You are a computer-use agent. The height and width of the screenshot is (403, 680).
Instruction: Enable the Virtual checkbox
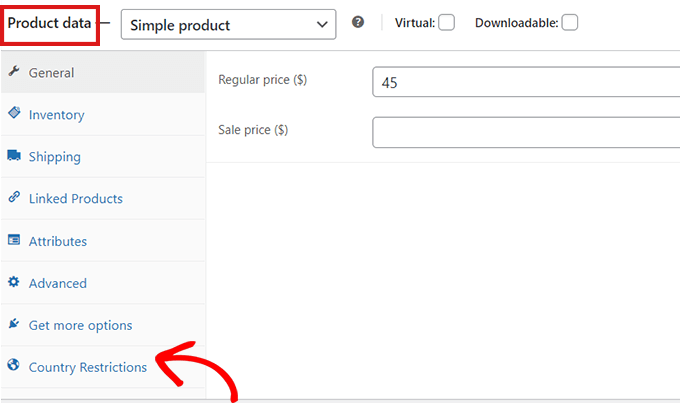click(446, 22)
